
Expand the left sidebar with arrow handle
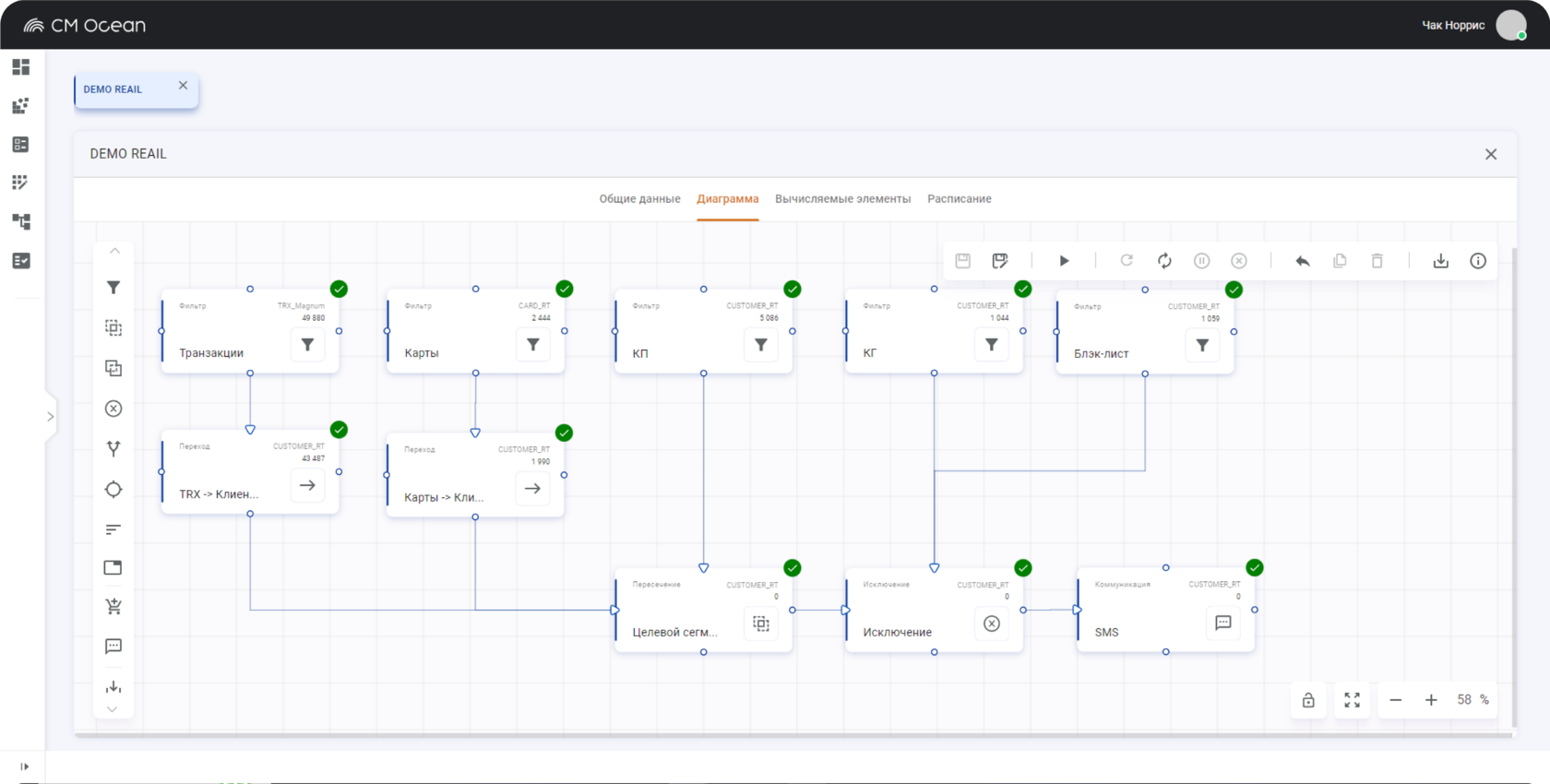[50, 417]
